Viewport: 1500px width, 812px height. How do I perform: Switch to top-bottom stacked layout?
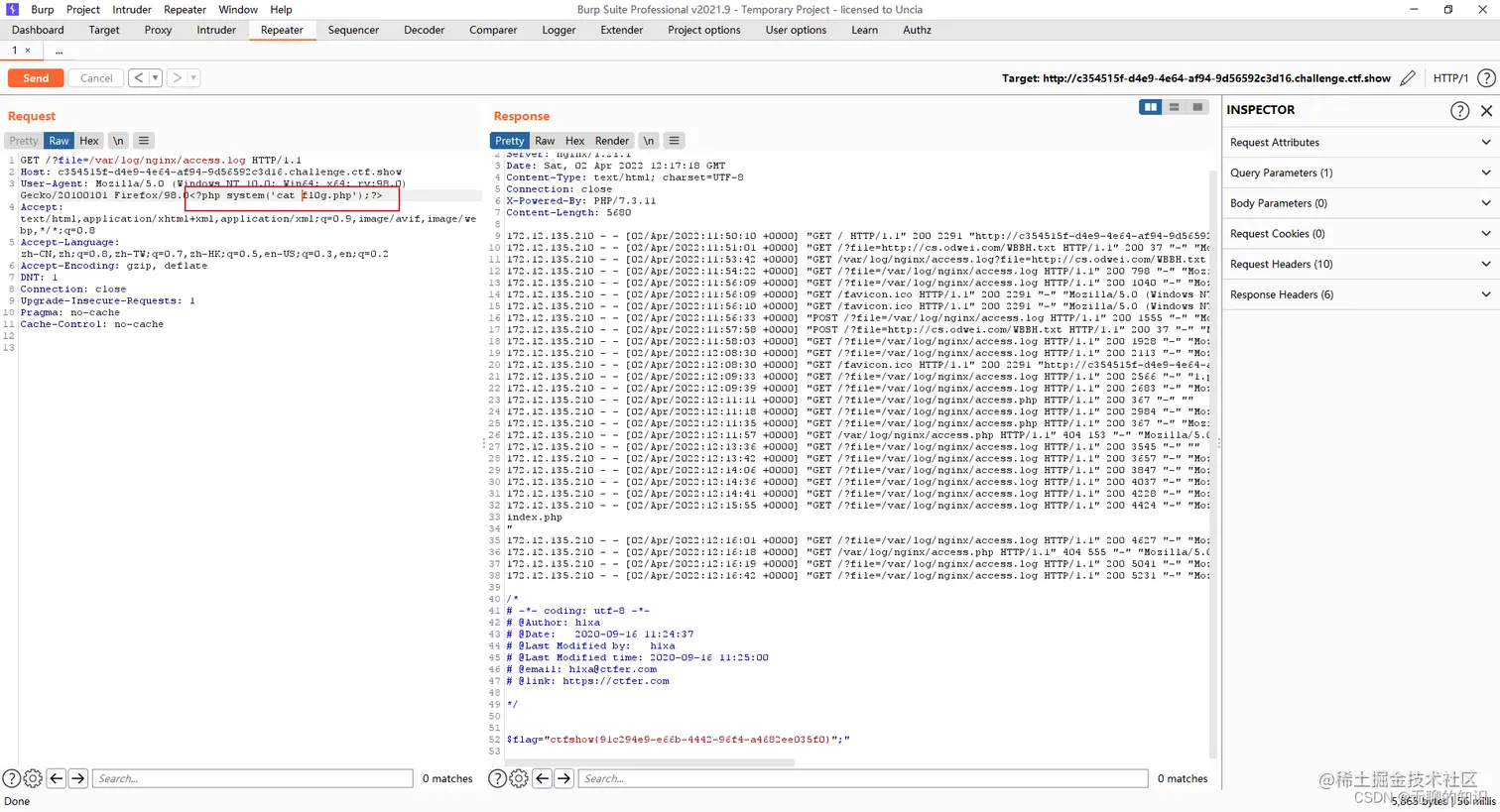pyautogui.click(x=1174, y=107)
